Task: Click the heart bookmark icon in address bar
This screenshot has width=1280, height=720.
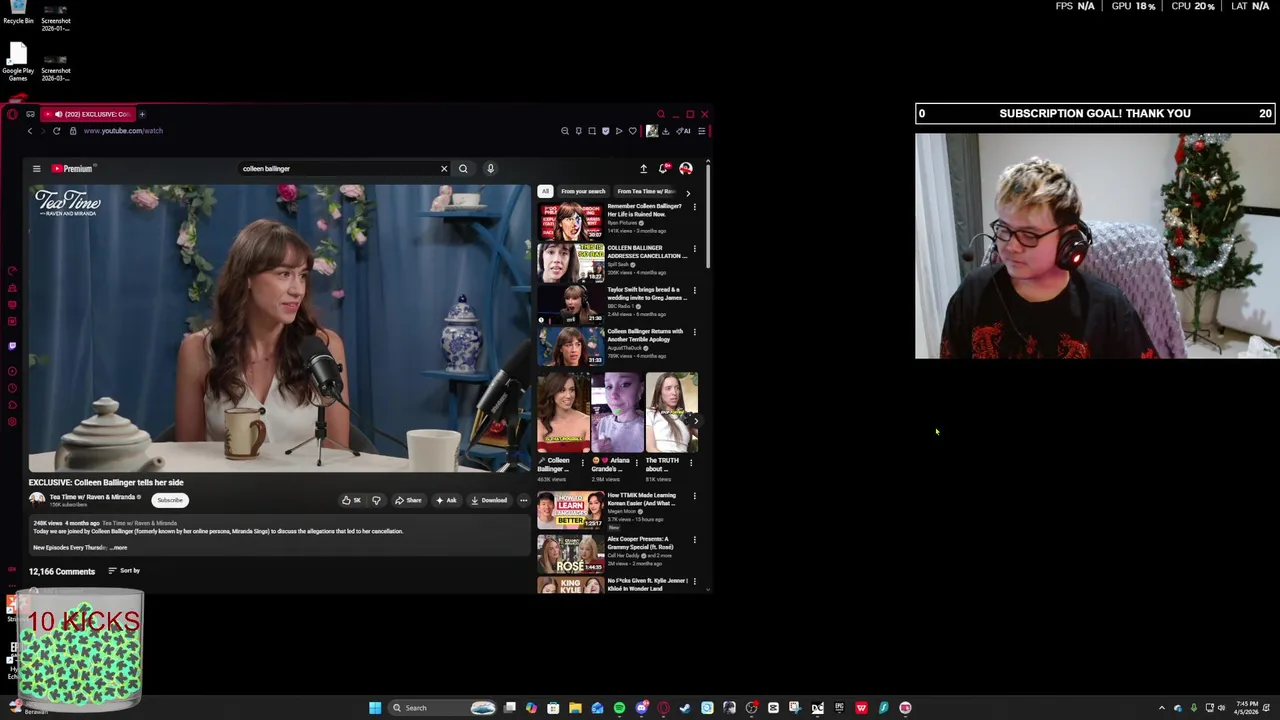Action: point(632,131)
